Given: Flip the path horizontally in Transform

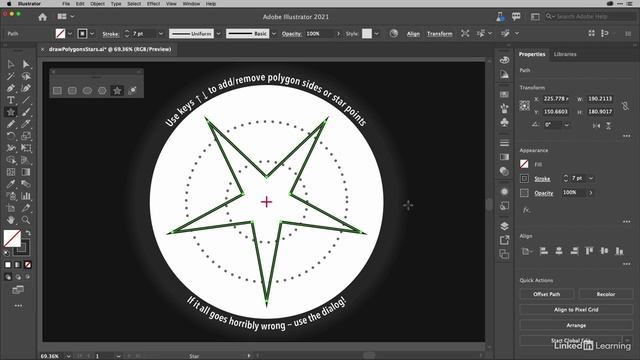Looking at the screenshot, I should pyautogui.click(x=596, y=125).
